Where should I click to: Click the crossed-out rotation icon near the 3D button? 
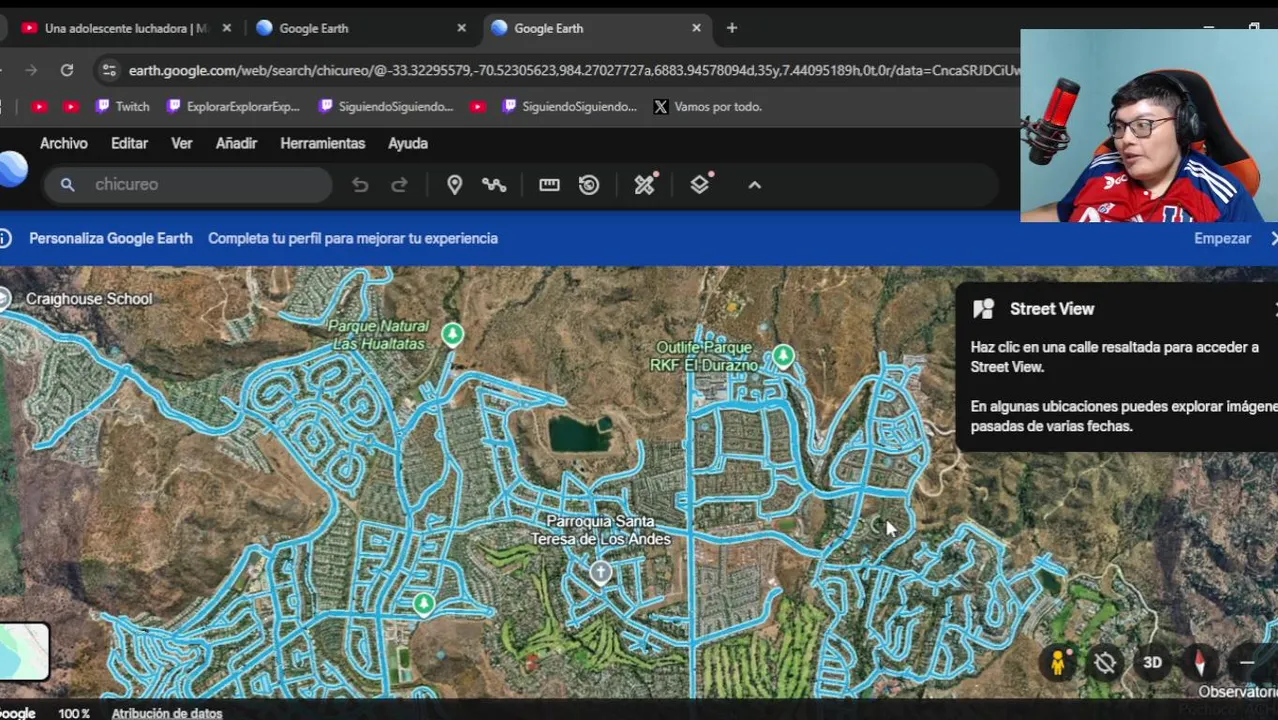1105,662
